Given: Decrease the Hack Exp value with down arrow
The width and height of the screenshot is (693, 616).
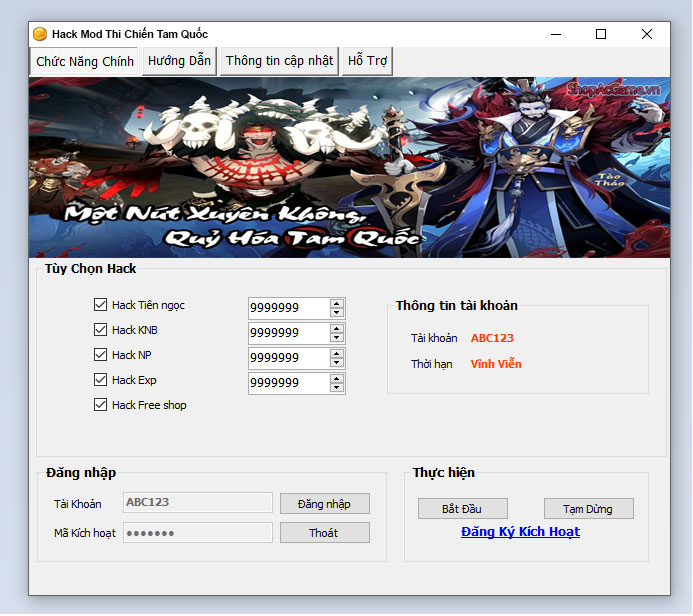Looking at the screenshot, I should (x=336, y=388).
